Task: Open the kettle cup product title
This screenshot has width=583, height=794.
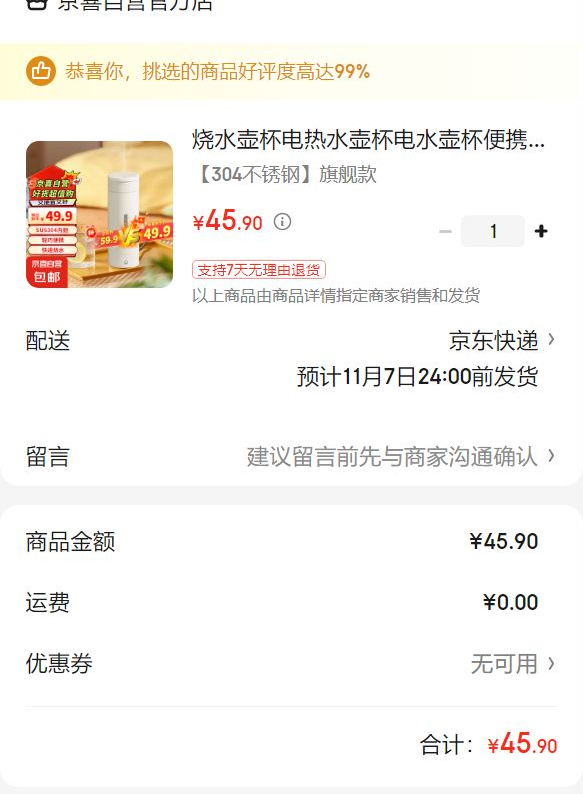Action: [x=368, y=140]
